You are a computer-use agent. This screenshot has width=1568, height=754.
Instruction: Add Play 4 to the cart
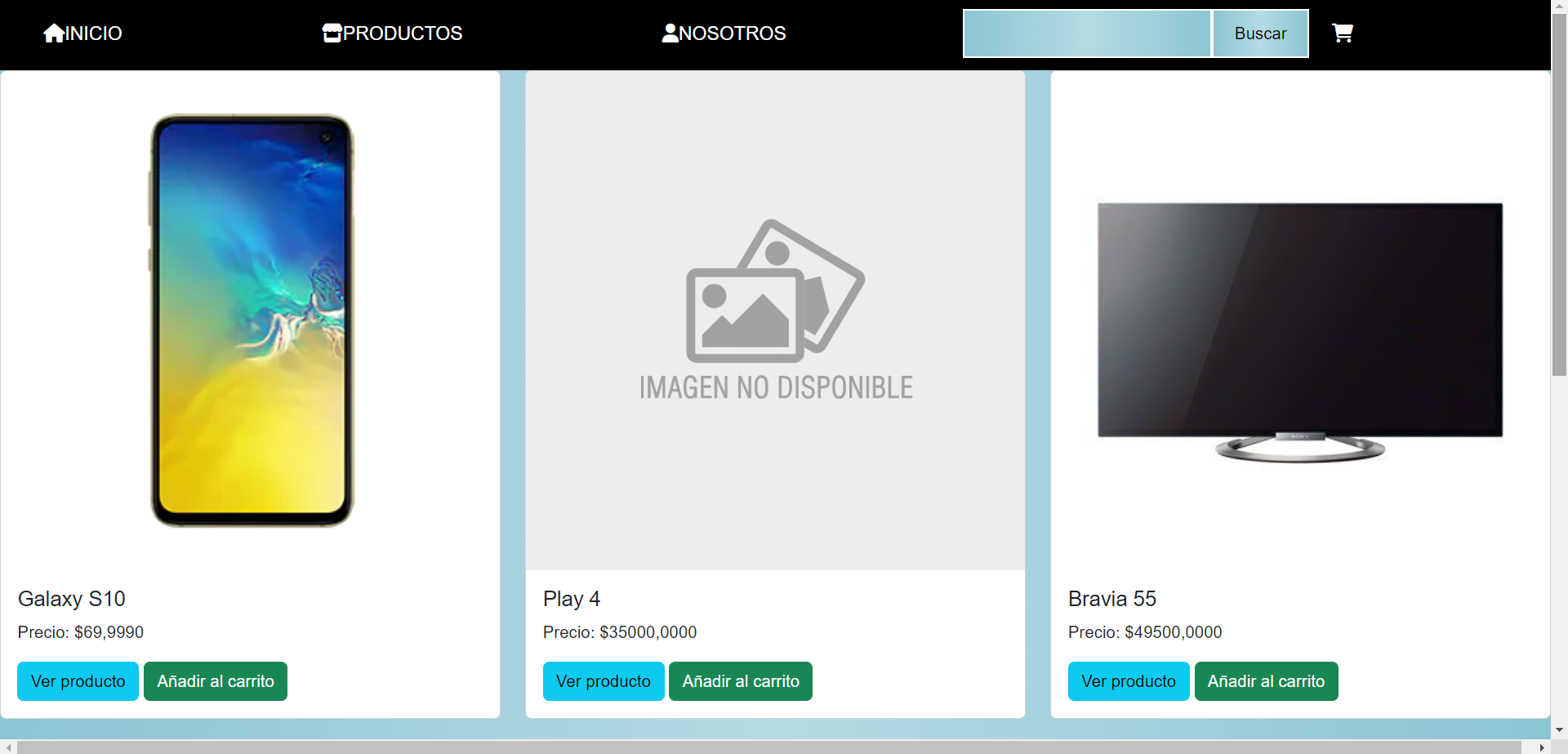pos(741,681)
